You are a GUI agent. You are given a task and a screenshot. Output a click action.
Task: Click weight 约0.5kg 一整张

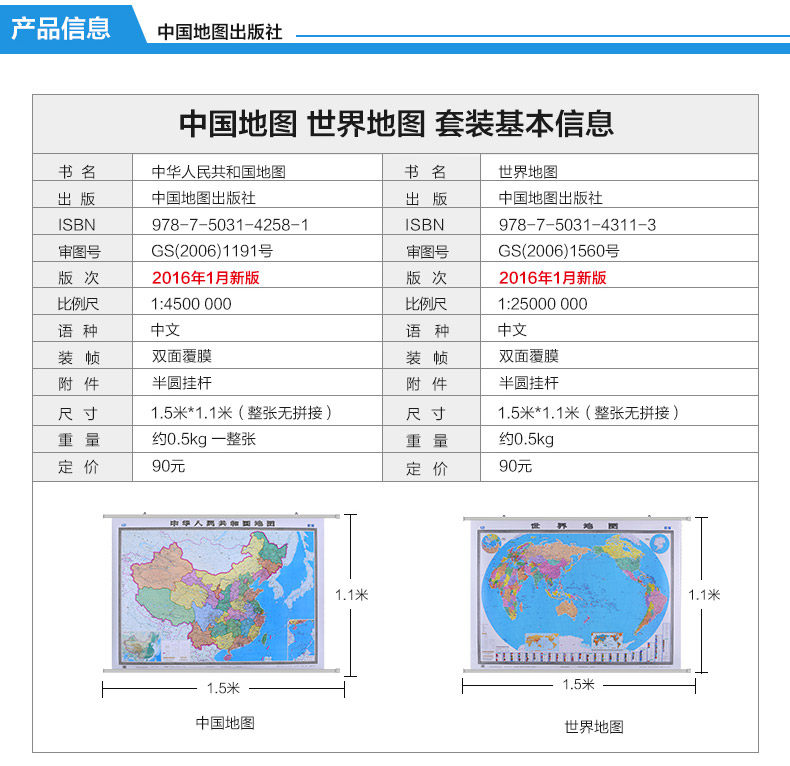204,439
